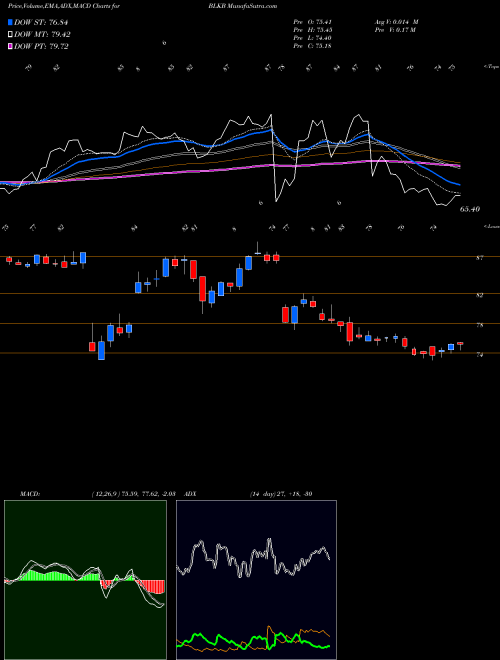
Task: Click the 'ADX' panel label
Action: pyautogui.click(x=191, y=493)
